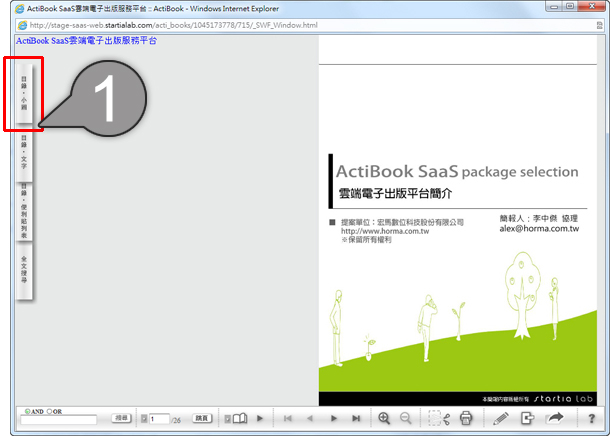
Task: Click the alex@horma.com.tw email text
Action: [539, 228]
